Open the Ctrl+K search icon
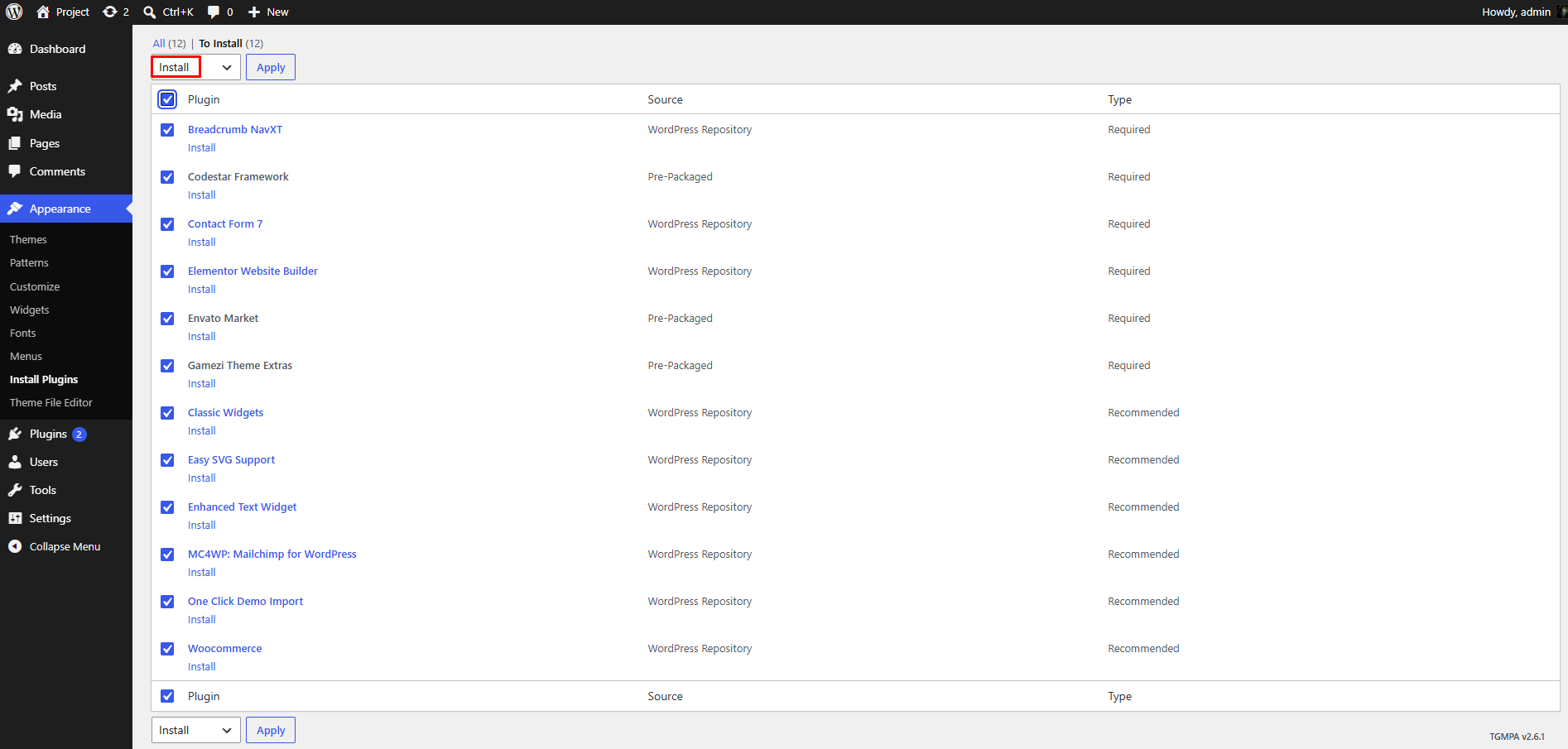The width and height of the screenshot is (1568, 749). point(150,12)
